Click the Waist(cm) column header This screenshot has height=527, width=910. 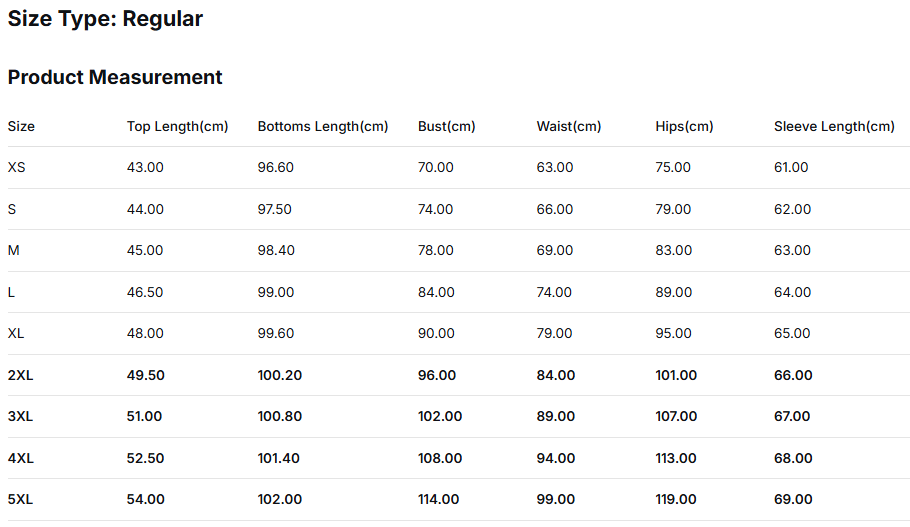pos(568,127)
